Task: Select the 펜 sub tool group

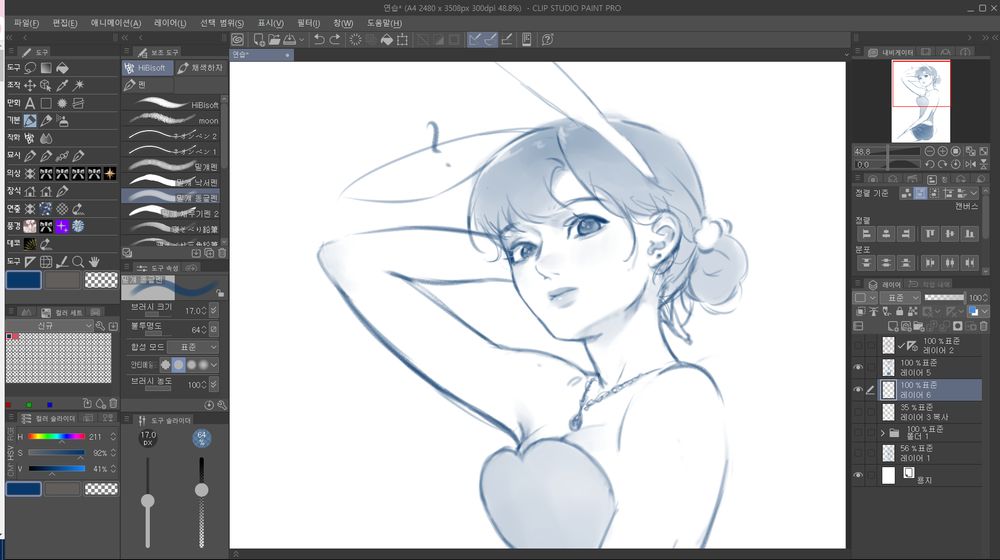Action: tap(147, 84)
